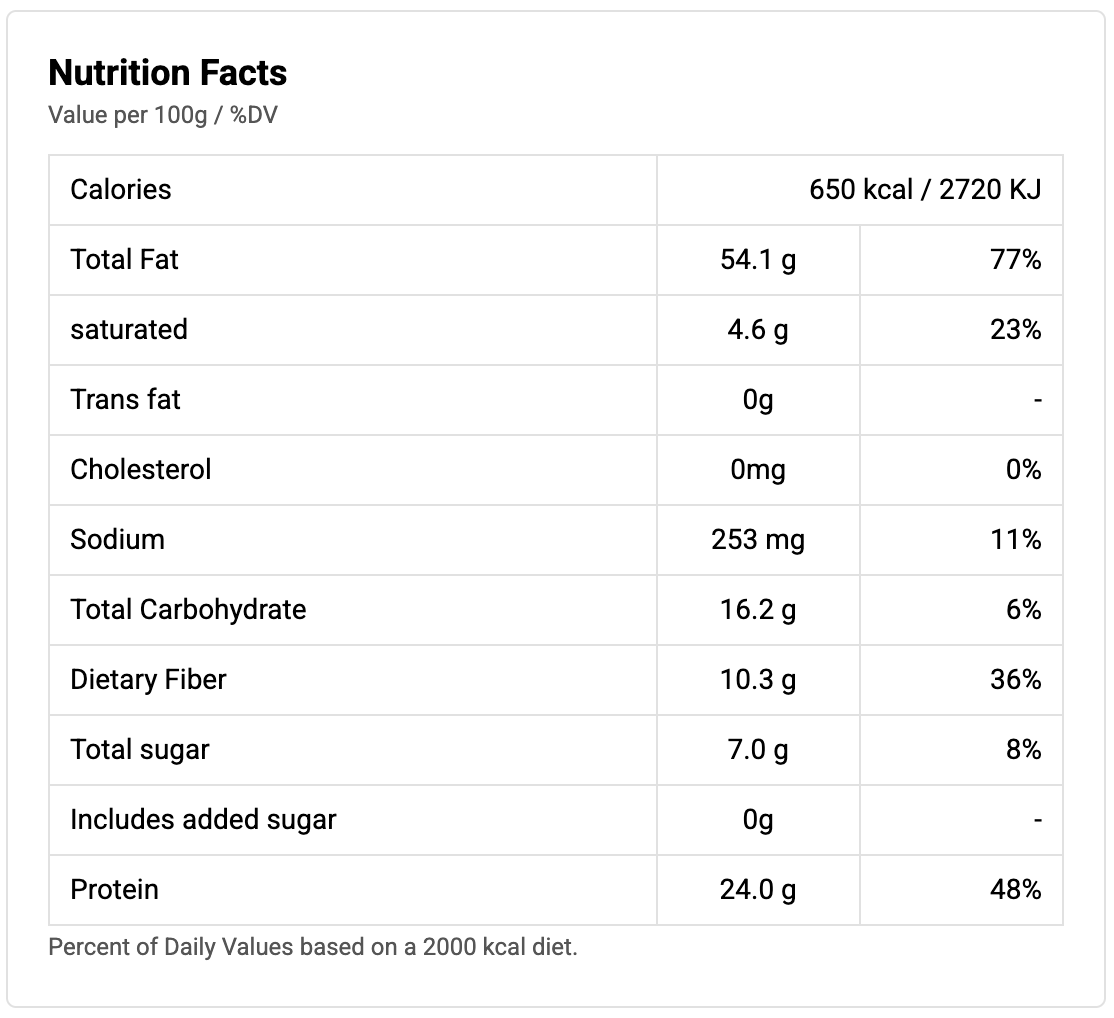The height and width of the screenshot is (1018, 1114).
Task: Click the 77% daily value cell
Action: coord(1017,260)
